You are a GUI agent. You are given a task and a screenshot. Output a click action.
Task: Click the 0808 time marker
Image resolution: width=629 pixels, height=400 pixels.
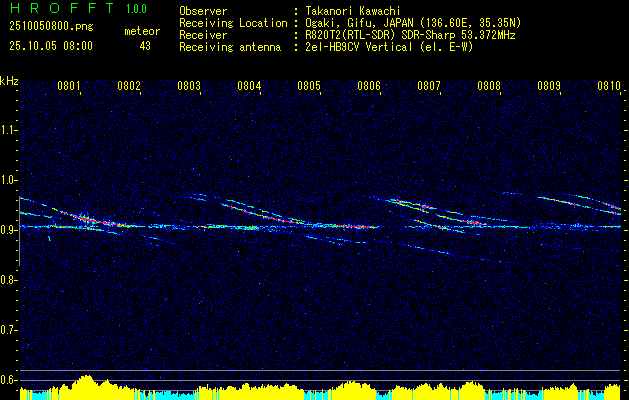489,86
